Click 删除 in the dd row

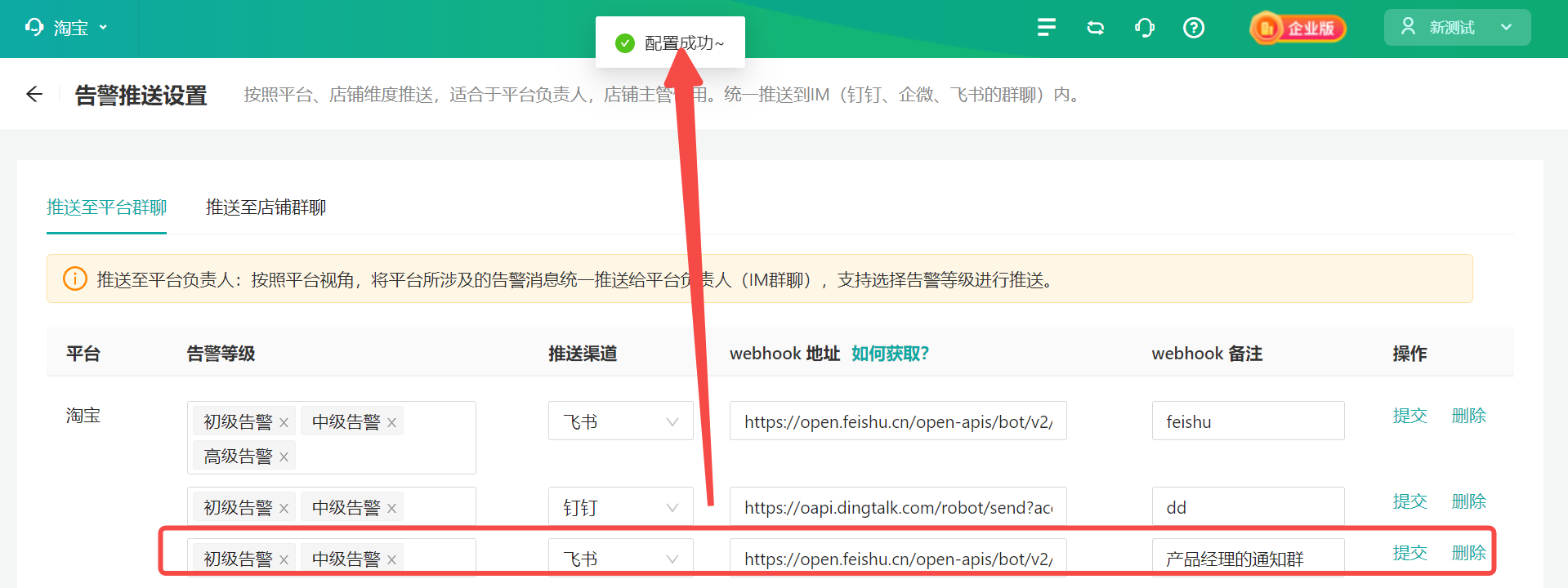pos(1468,501)
